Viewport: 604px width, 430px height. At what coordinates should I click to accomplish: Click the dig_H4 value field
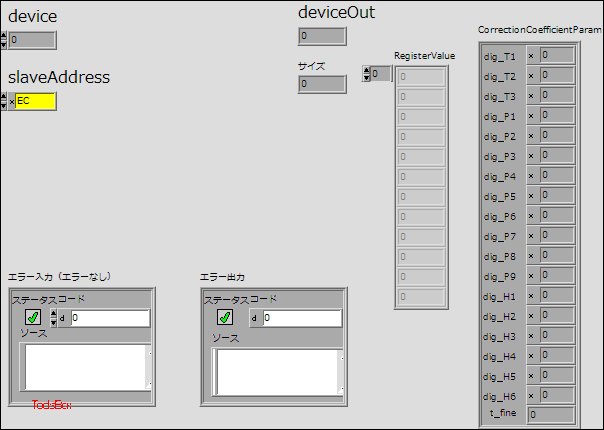point(557,356)
